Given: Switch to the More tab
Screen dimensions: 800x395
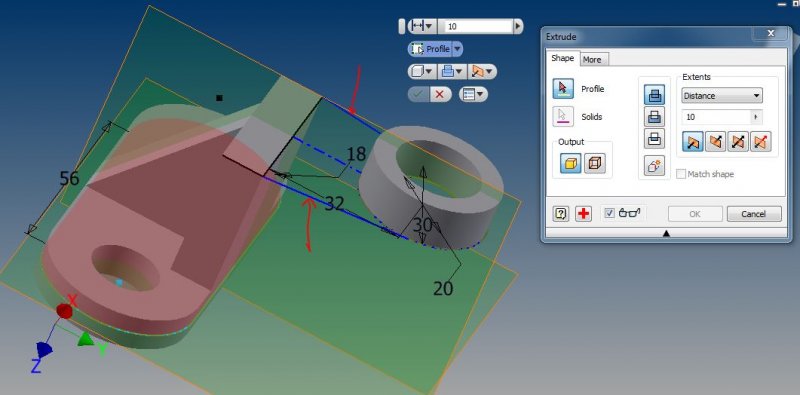Looking at the screenshot, I should (592, 59).
